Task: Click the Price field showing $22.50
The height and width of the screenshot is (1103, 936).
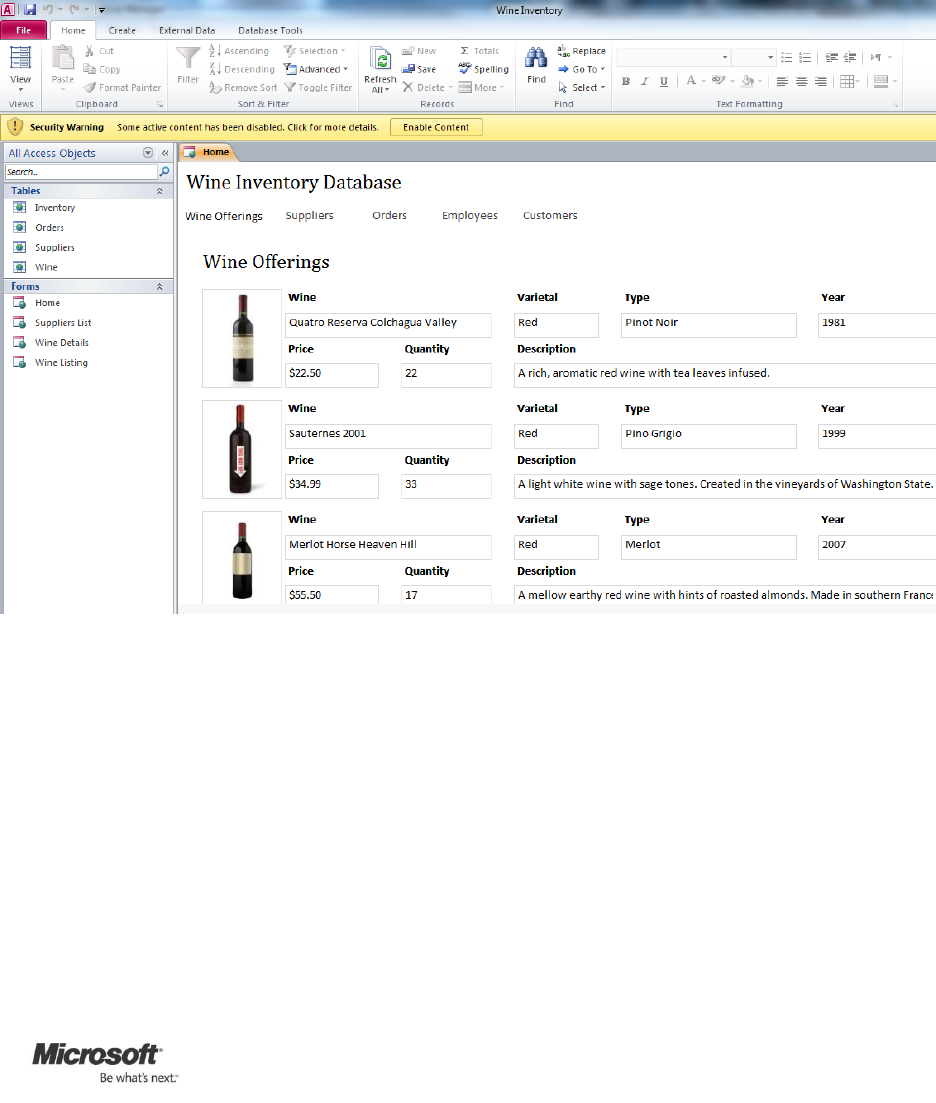Action: coord(332,374)
